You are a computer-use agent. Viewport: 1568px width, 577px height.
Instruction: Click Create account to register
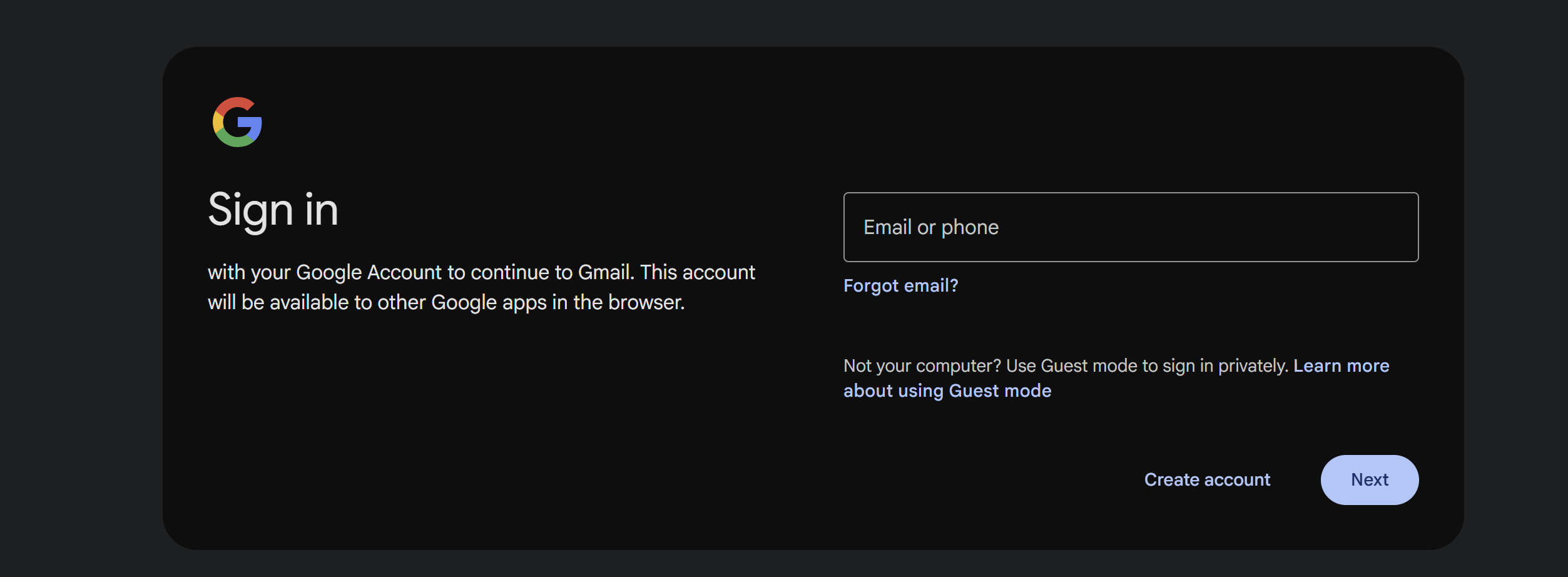pos(1207,479)
